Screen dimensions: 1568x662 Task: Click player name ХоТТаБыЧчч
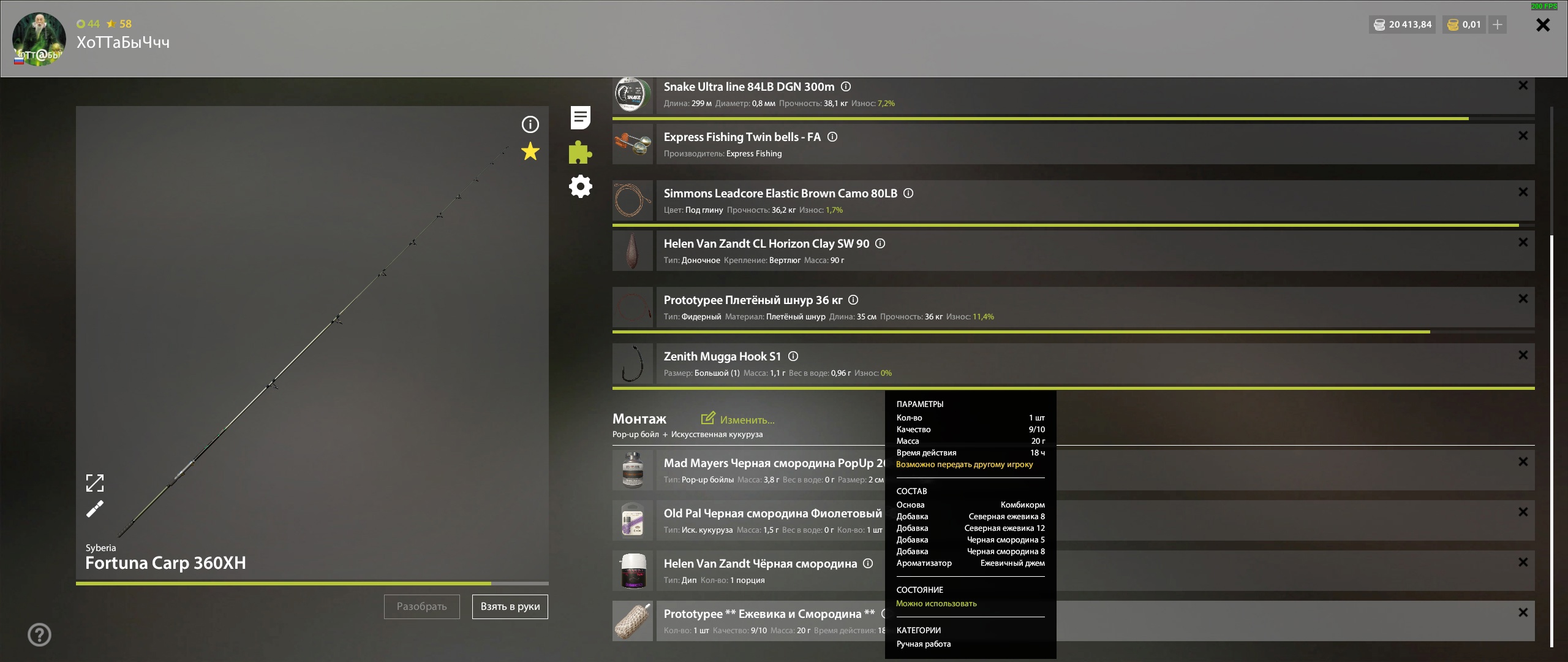pos(123,42)
